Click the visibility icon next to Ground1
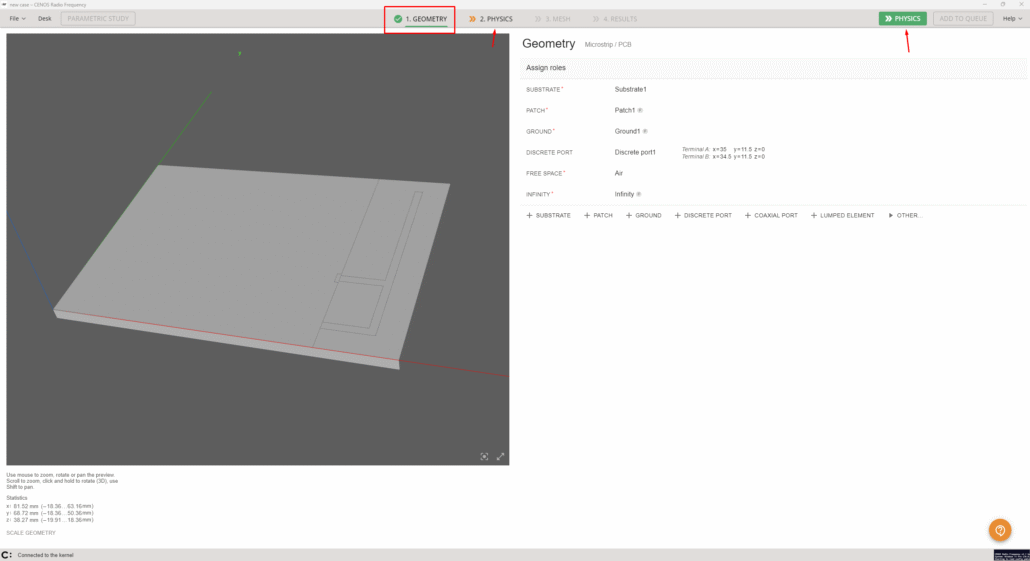 pos(644,131)
